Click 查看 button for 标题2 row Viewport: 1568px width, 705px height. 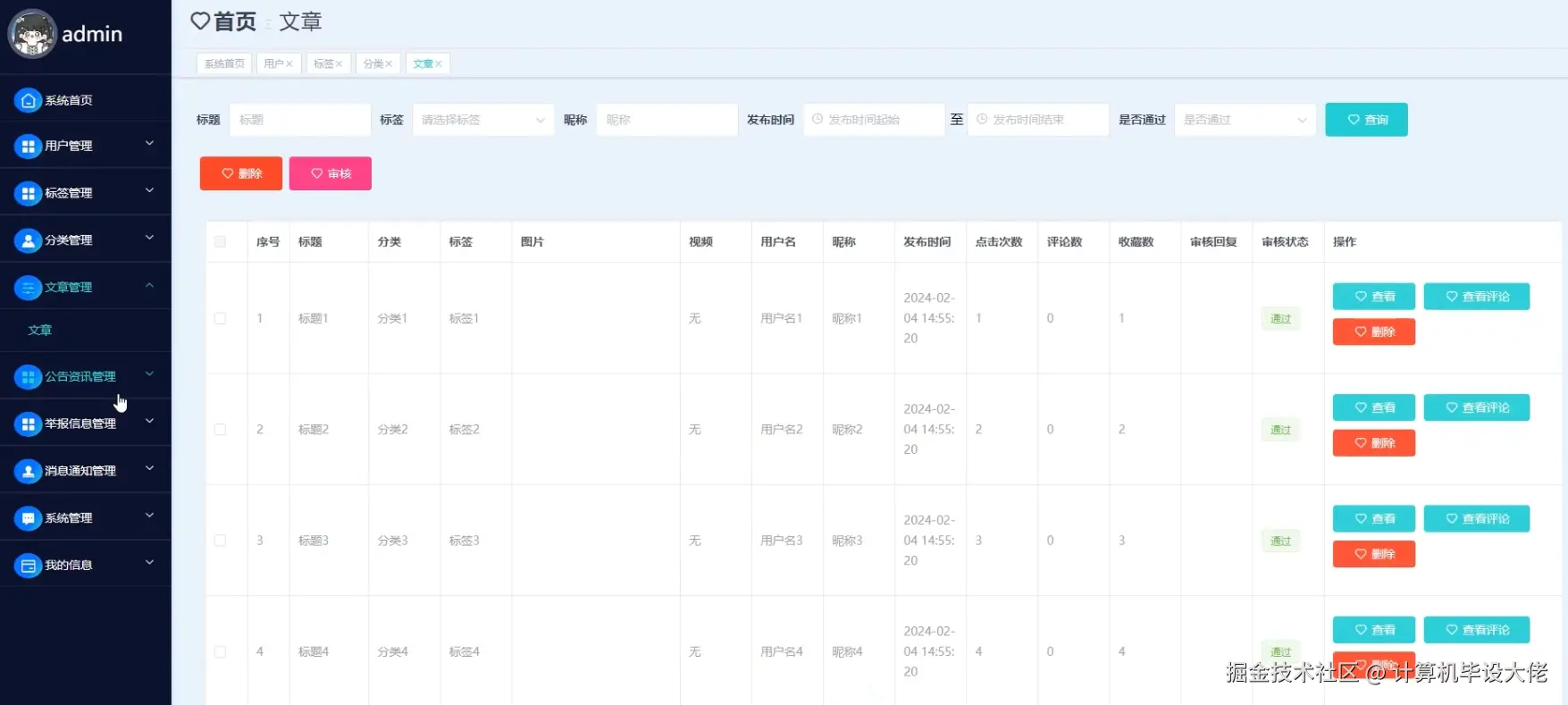(1374, 407)
